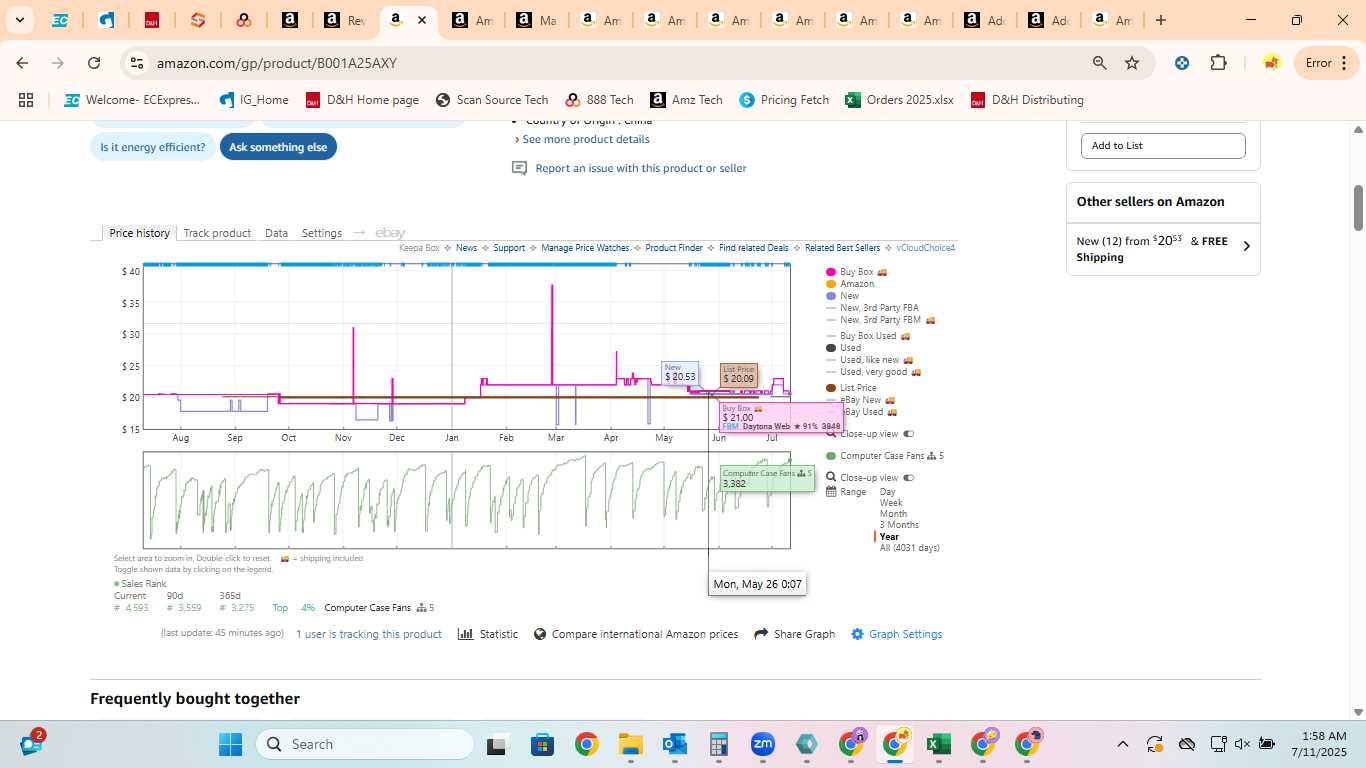The image size is (1366, 768).
Task: Toggle New, 3rd Party FBA legend entry
Action: click(x=872, y=308)
